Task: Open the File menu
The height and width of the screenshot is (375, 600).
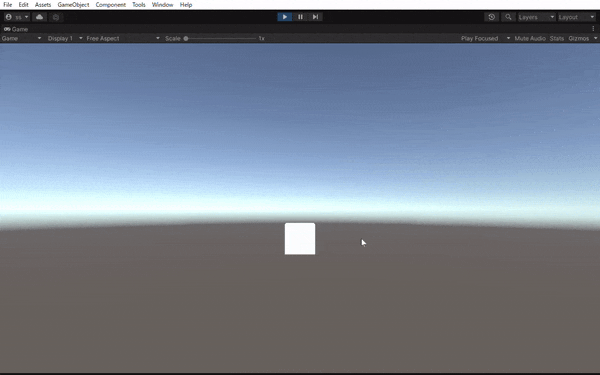Action: tap(7, 5)
